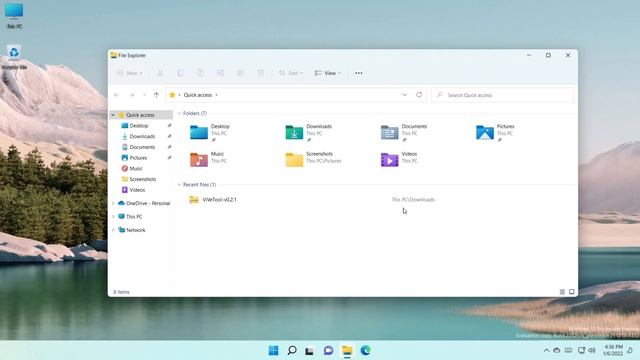Viewport: 640px width, 360px height.
Task: Click the network tray icon
Action: [x=581, y=350]
